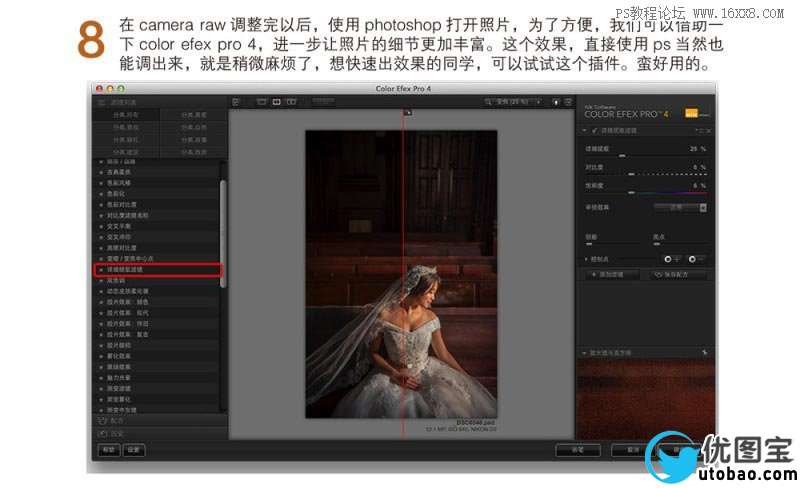
Task: Switch to single image view mode
Action: point(261,102)
